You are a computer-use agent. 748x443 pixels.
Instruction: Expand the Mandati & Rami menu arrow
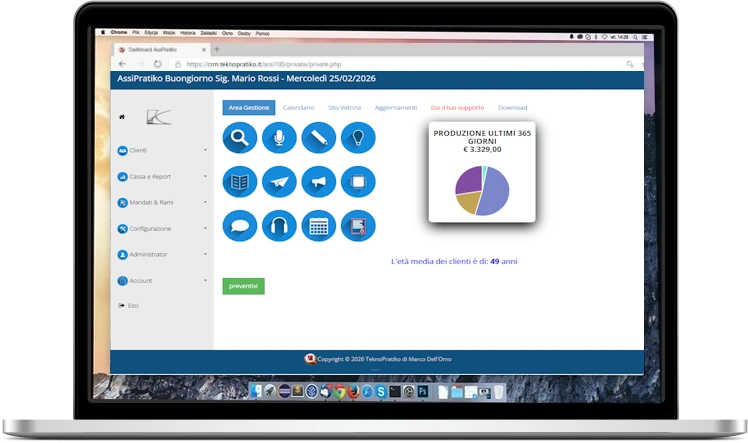205,202
